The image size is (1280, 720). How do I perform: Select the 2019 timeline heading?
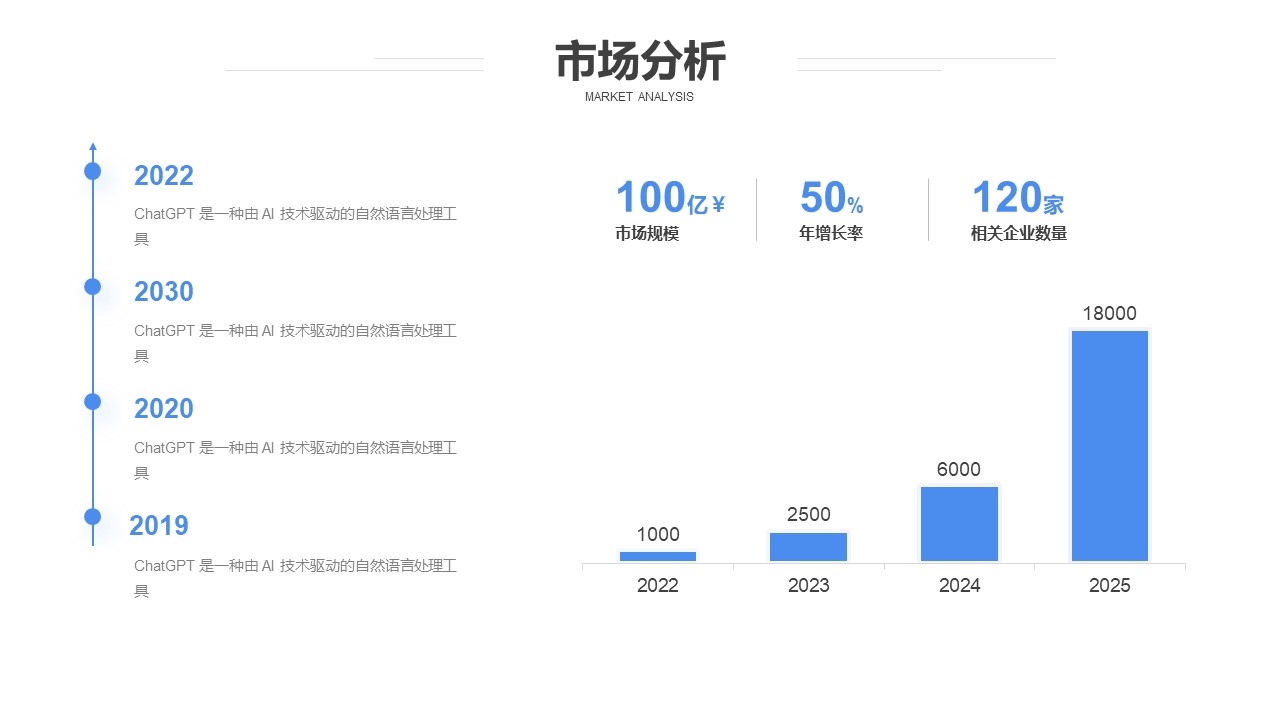click(159, 526)
